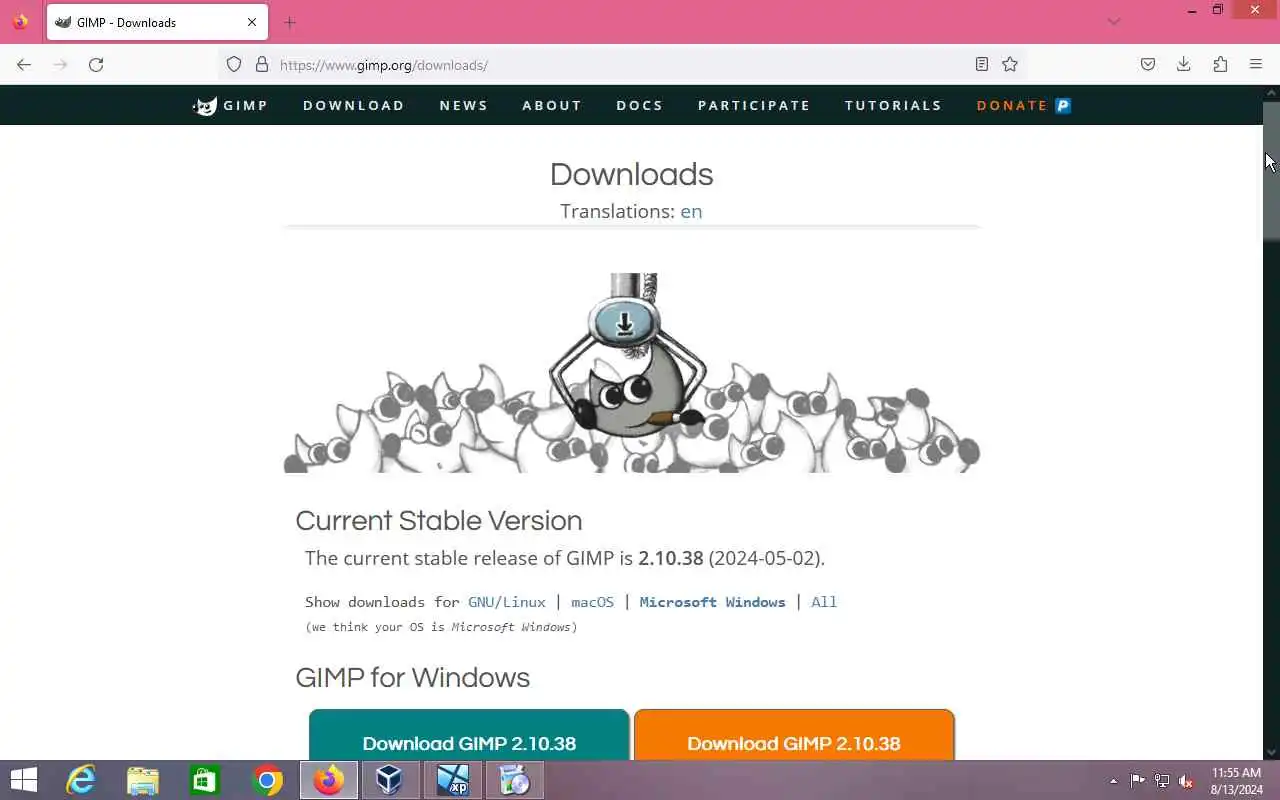
Task: Open VirtualBox from taskbar
Action: [391, 780]
